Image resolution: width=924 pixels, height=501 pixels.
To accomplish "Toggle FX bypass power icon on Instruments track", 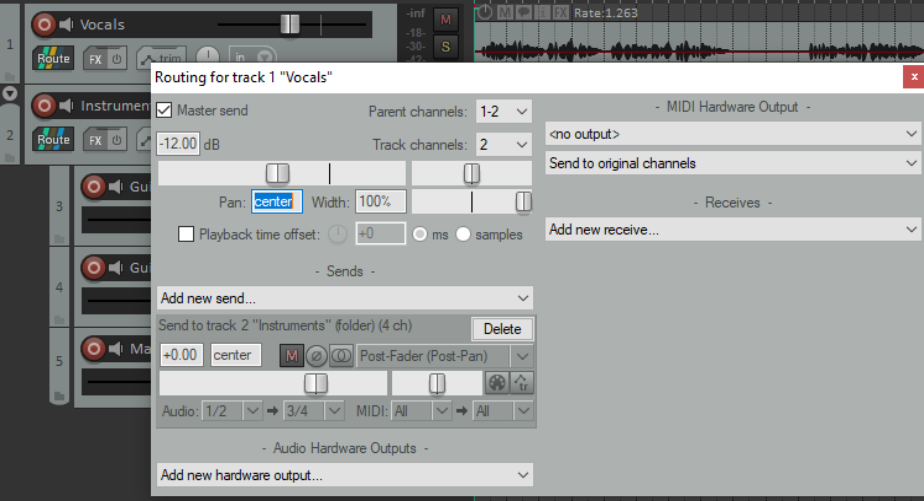I will tap(117, 140).
